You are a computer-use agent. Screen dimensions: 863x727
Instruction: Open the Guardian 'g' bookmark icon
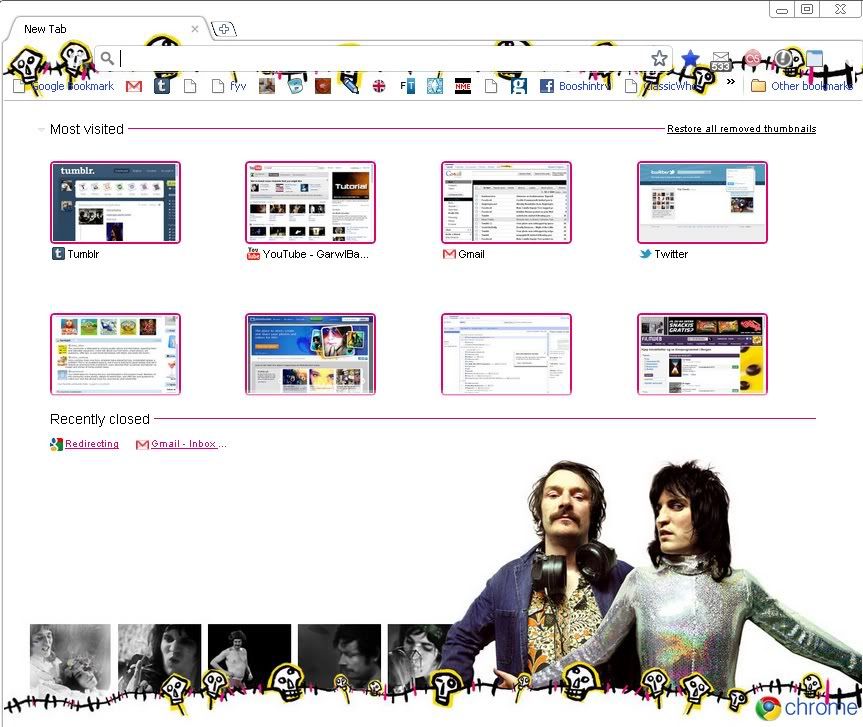pos(518,86)
